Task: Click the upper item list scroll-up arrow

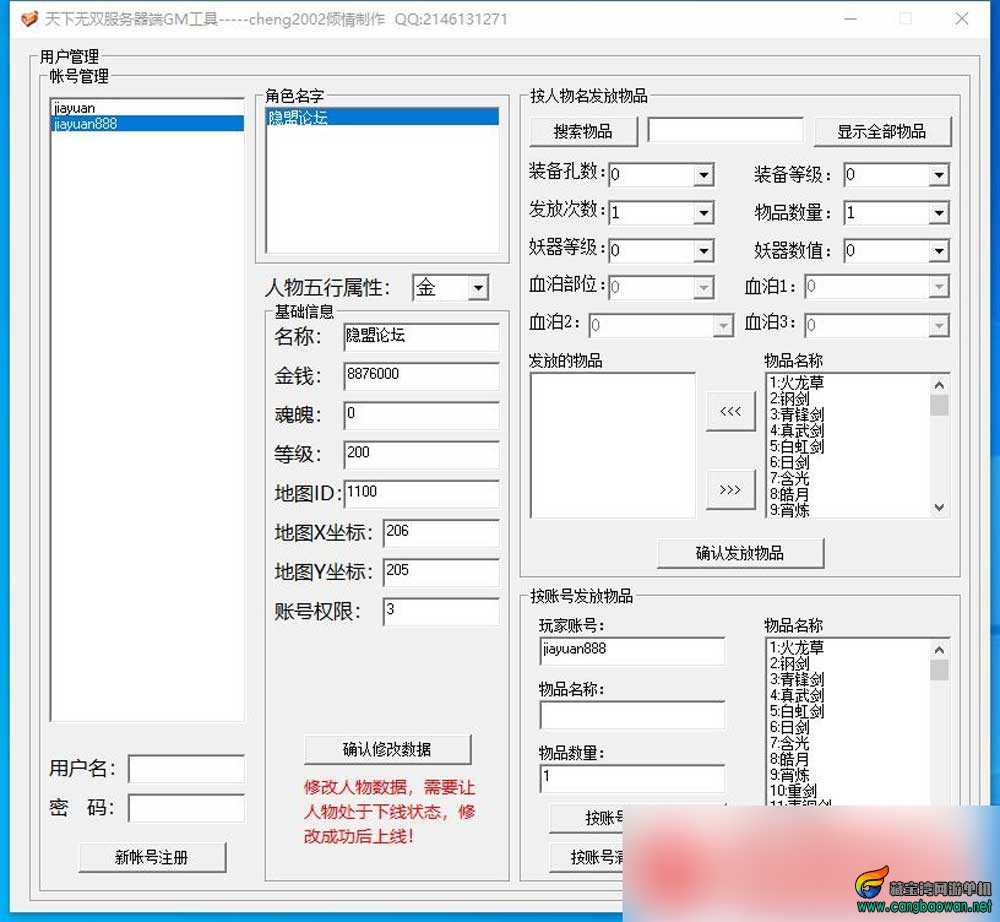Action: click(939, 384)
